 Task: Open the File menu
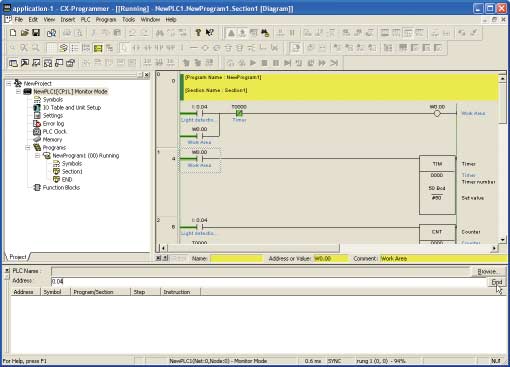pos(19,20)
